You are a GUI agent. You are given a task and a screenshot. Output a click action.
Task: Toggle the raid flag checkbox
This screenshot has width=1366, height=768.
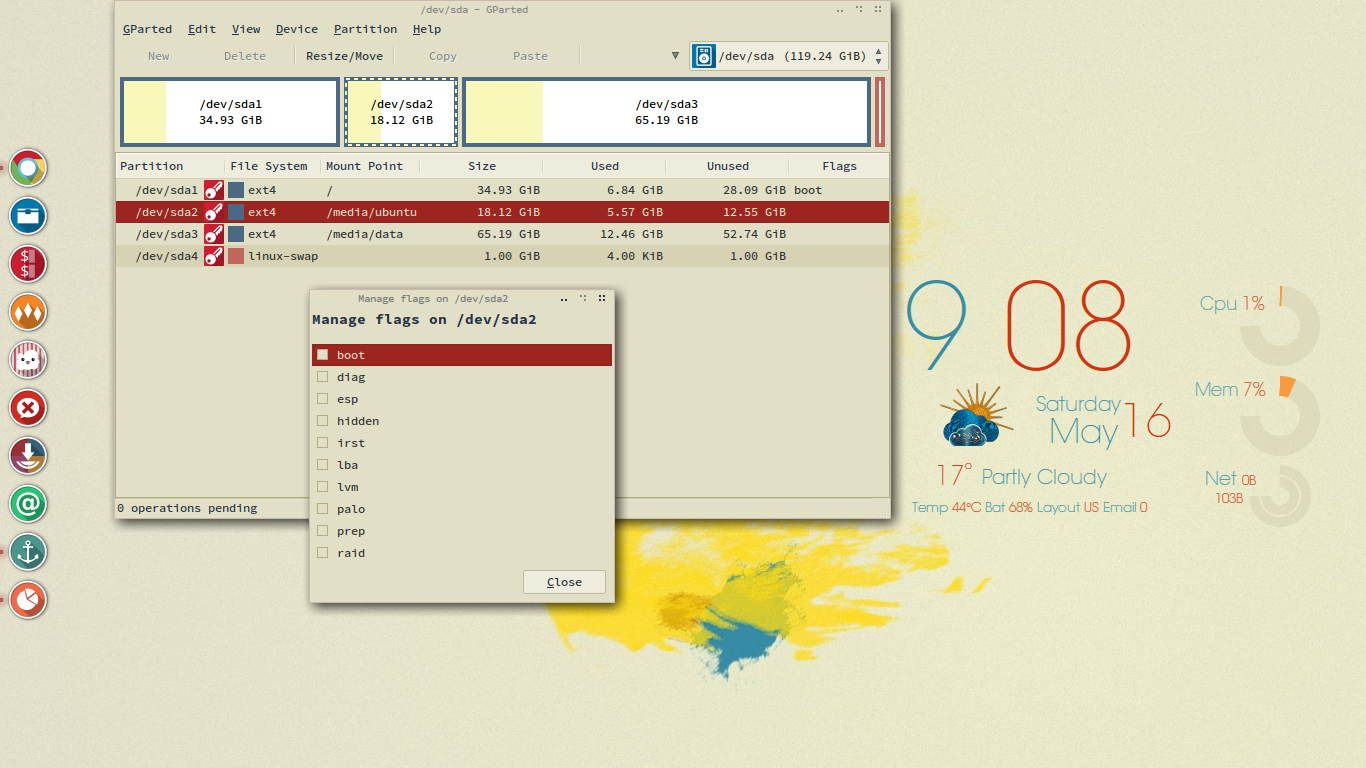(323, 553)
